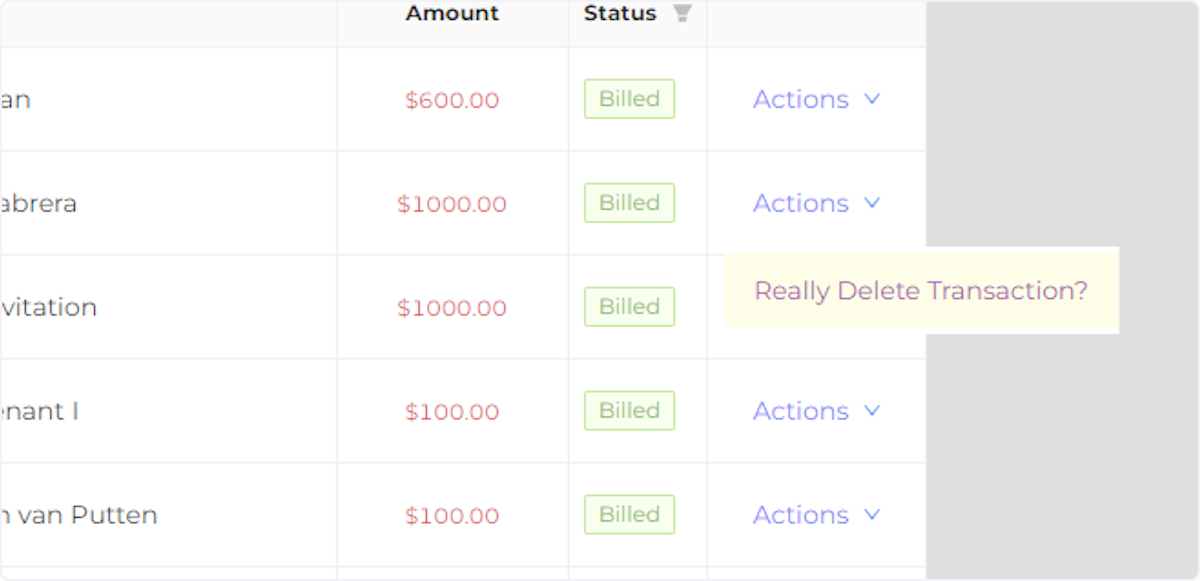Click the Billed badge next to the invitation row
The image size is (1200, 581).
click(628, 307)
